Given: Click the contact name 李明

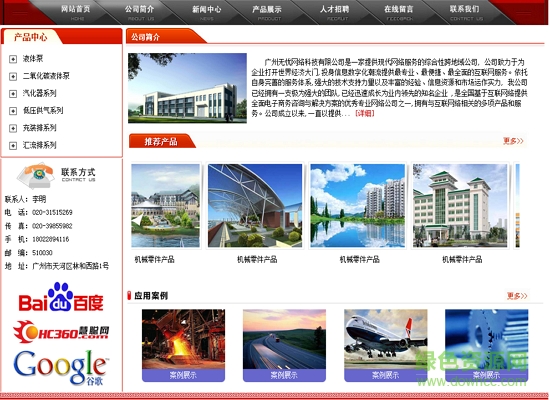Looking at the screenshot, I should tap(39, 199).
